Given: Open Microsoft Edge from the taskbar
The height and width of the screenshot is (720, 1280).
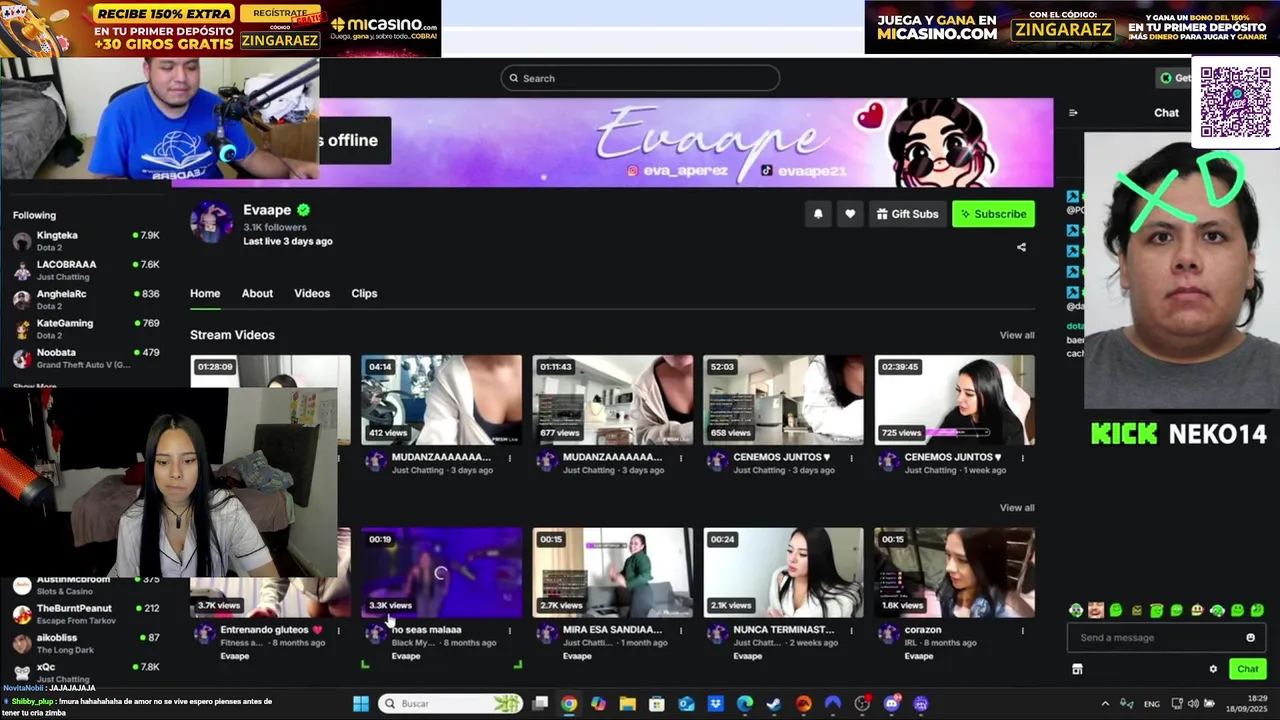Looking at the screenshot, I should coord(745,704).
